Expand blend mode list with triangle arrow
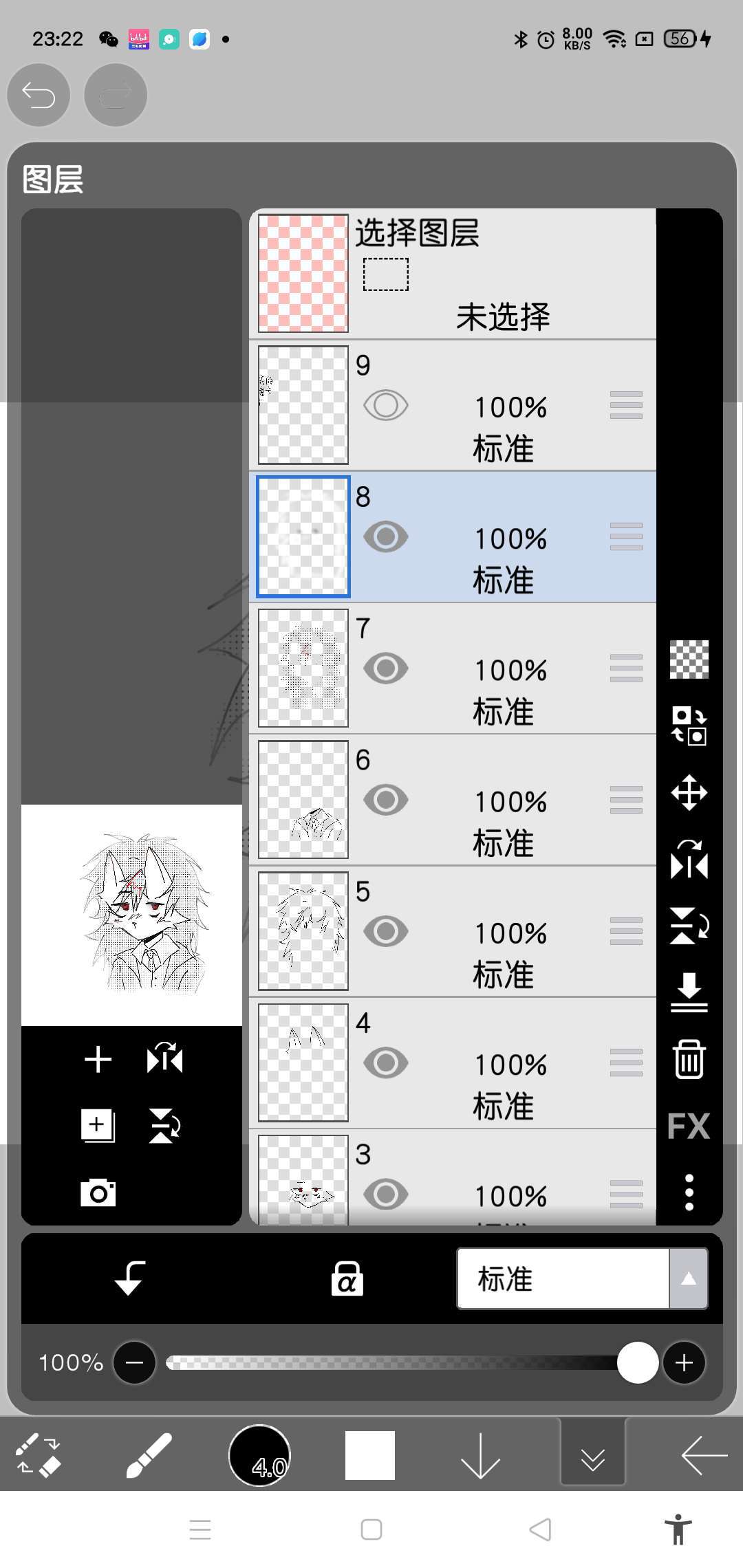This screenshot has height=1568, width=743. pyautogui.click(x=689, y=1279)
